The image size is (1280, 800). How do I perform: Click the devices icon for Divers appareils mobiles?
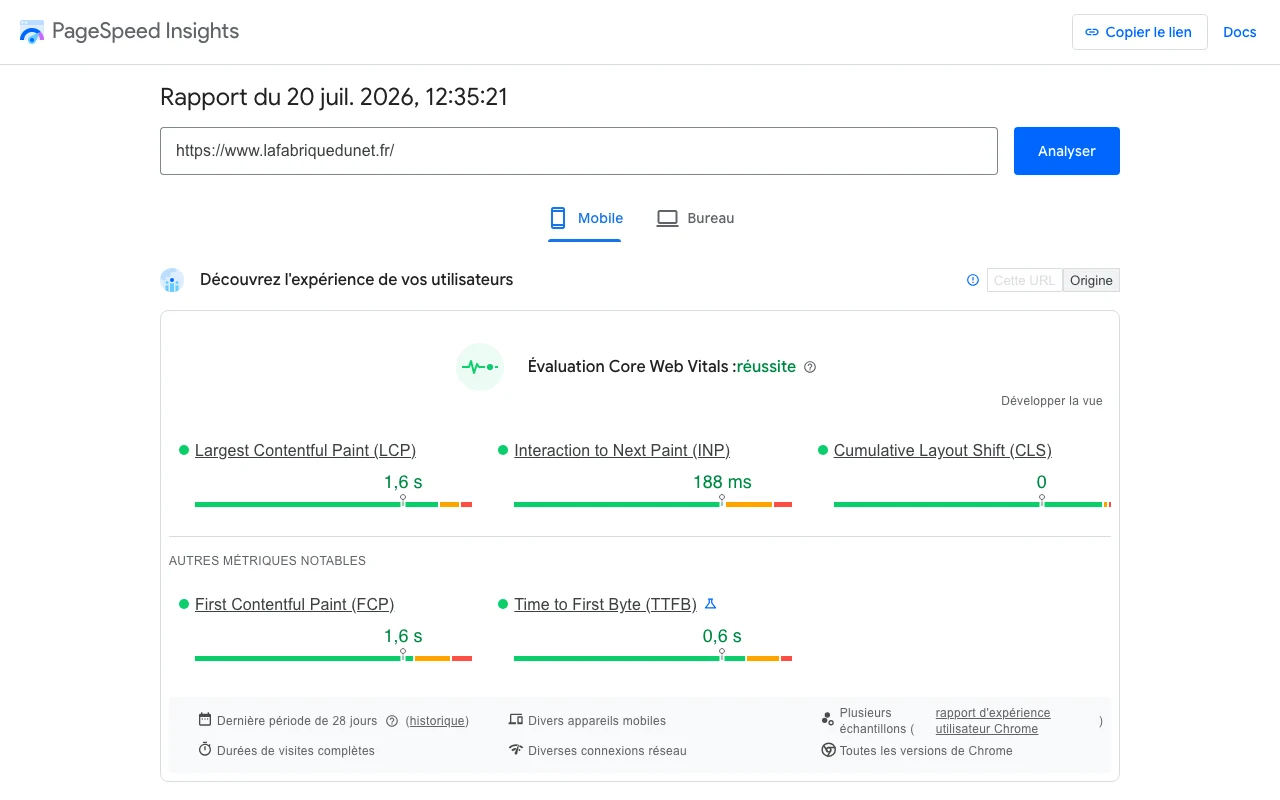[516, 719]
